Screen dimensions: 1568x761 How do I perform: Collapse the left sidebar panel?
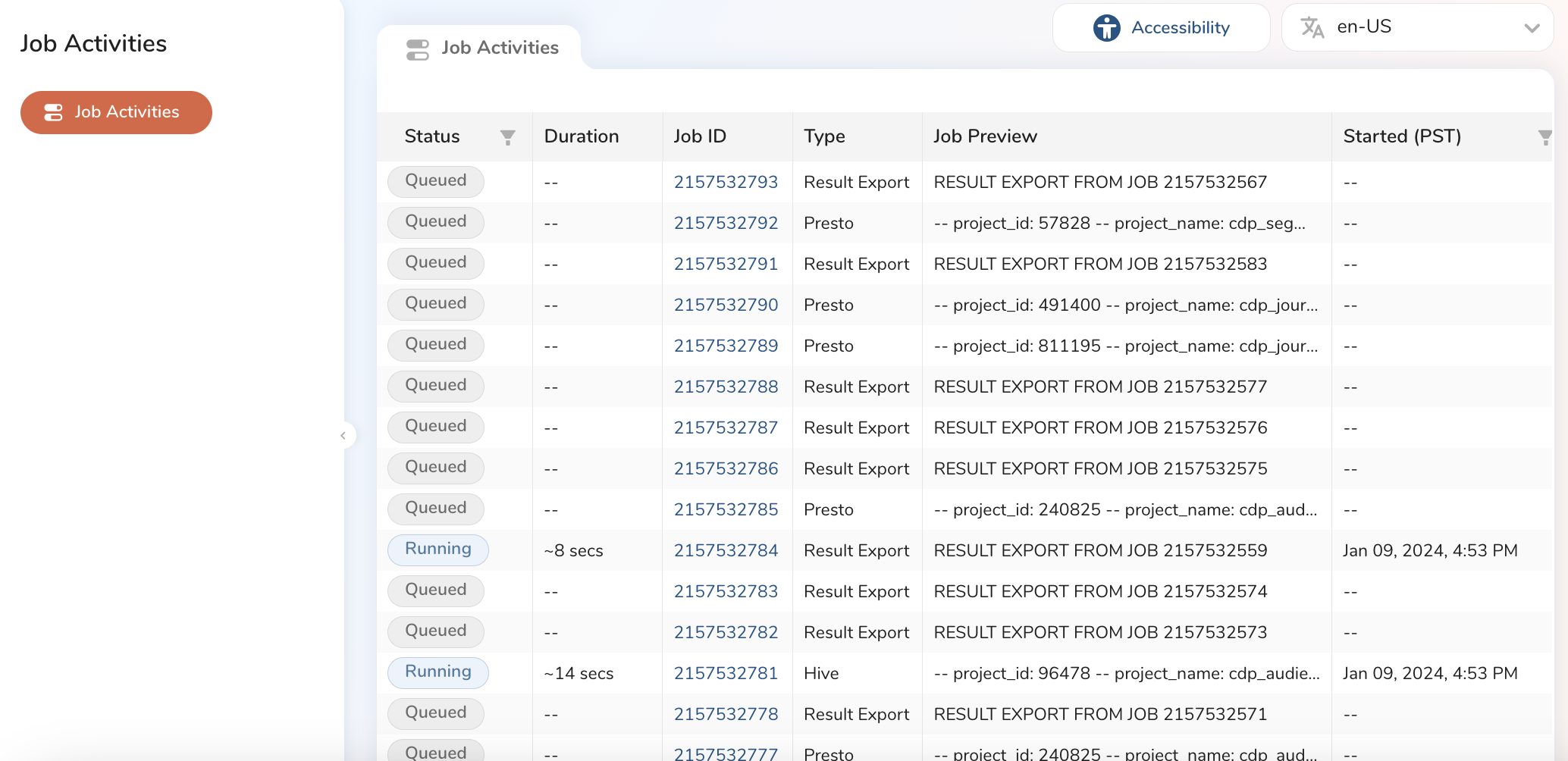coord(343,436)
